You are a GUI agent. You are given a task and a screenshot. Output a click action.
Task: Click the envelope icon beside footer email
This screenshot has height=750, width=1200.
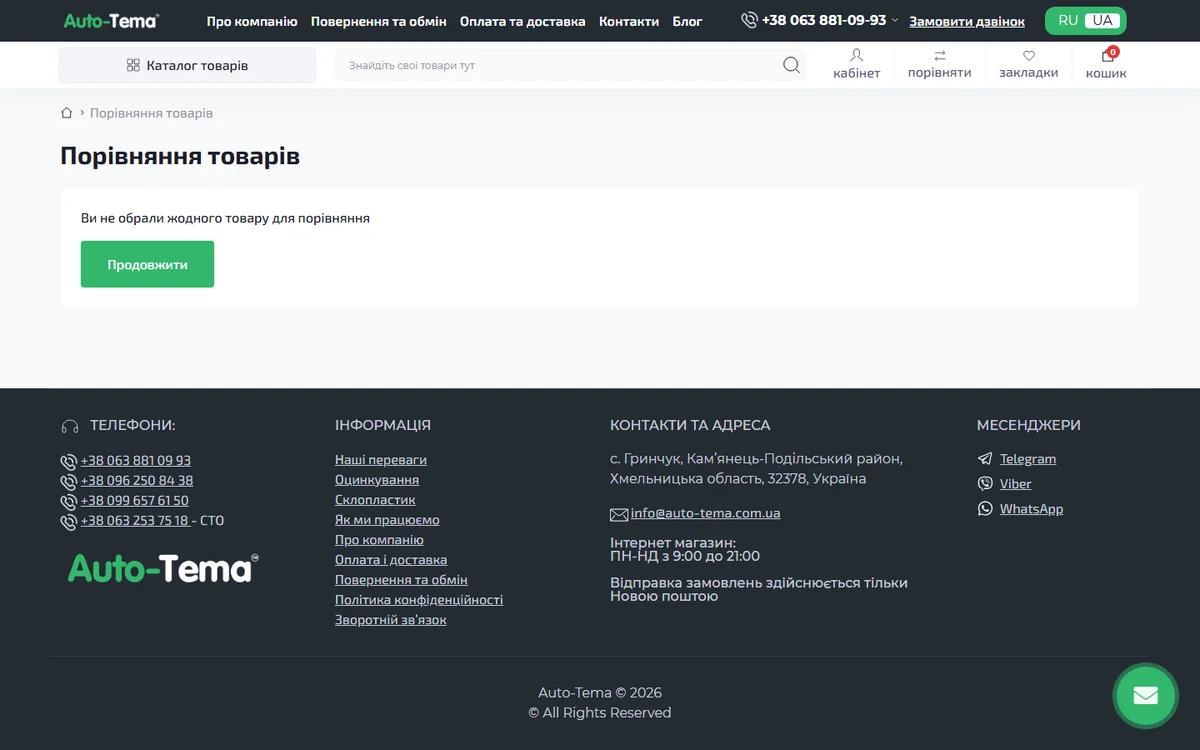[x=619, y=514]
